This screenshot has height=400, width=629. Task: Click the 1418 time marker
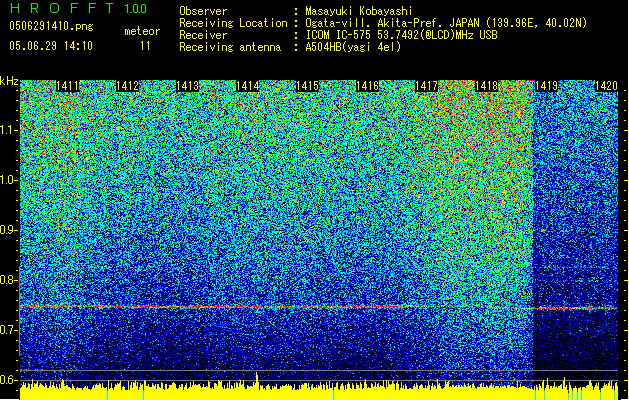[486, 86]
